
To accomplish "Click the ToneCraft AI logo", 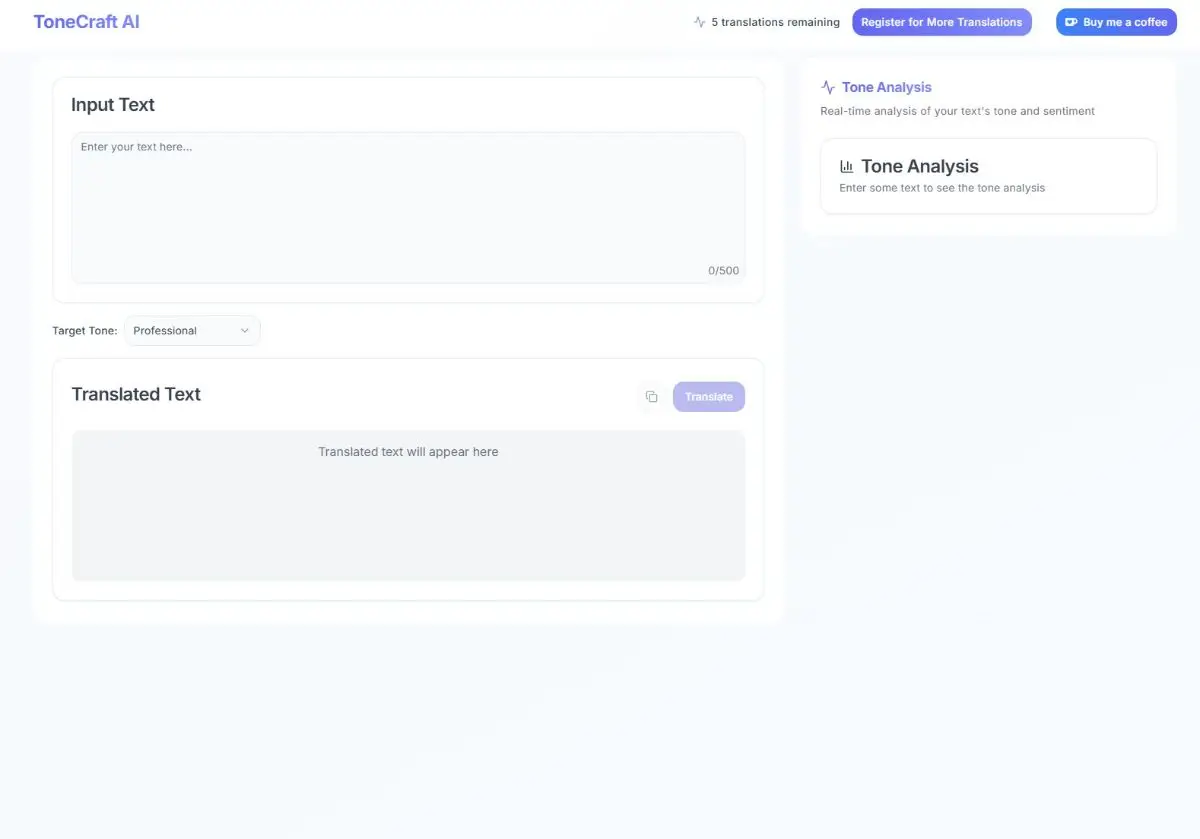I will (x=86, y=22).
